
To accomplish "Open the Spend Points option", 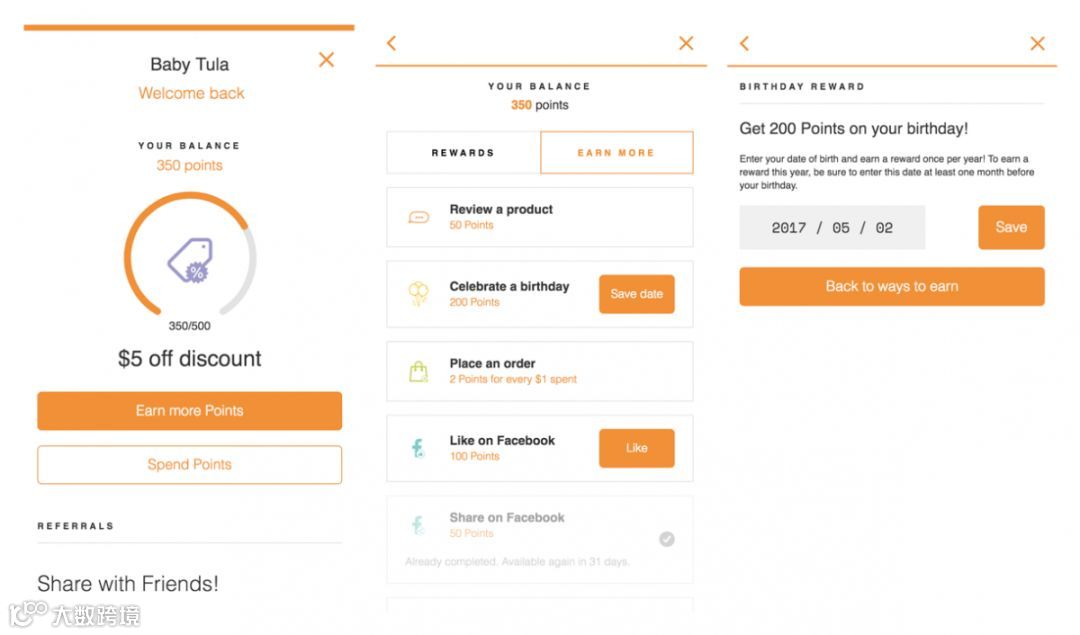I will point(189,465).
